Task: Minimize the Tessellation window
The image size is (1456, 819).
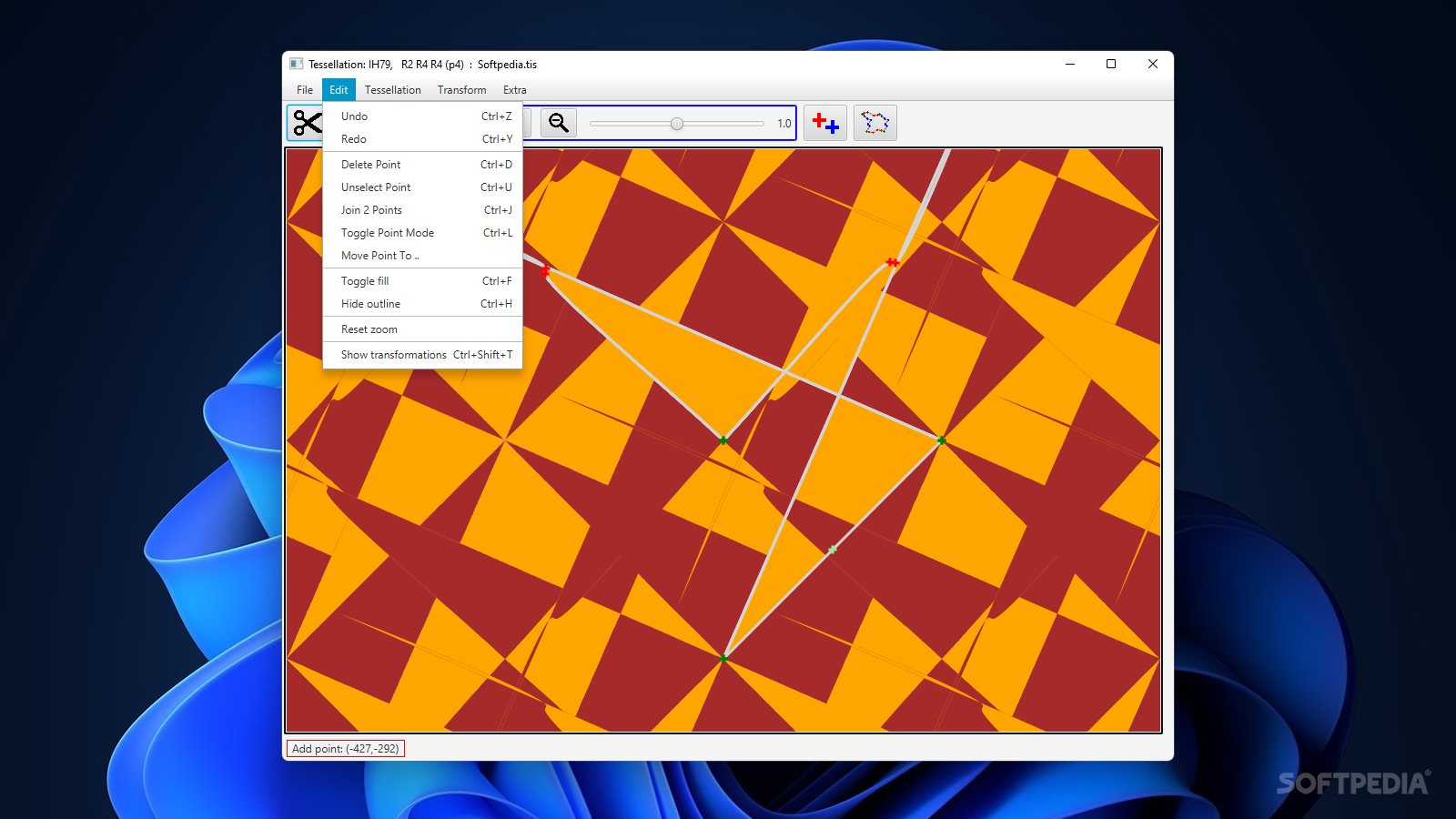Action: (x=1070, y=64)
